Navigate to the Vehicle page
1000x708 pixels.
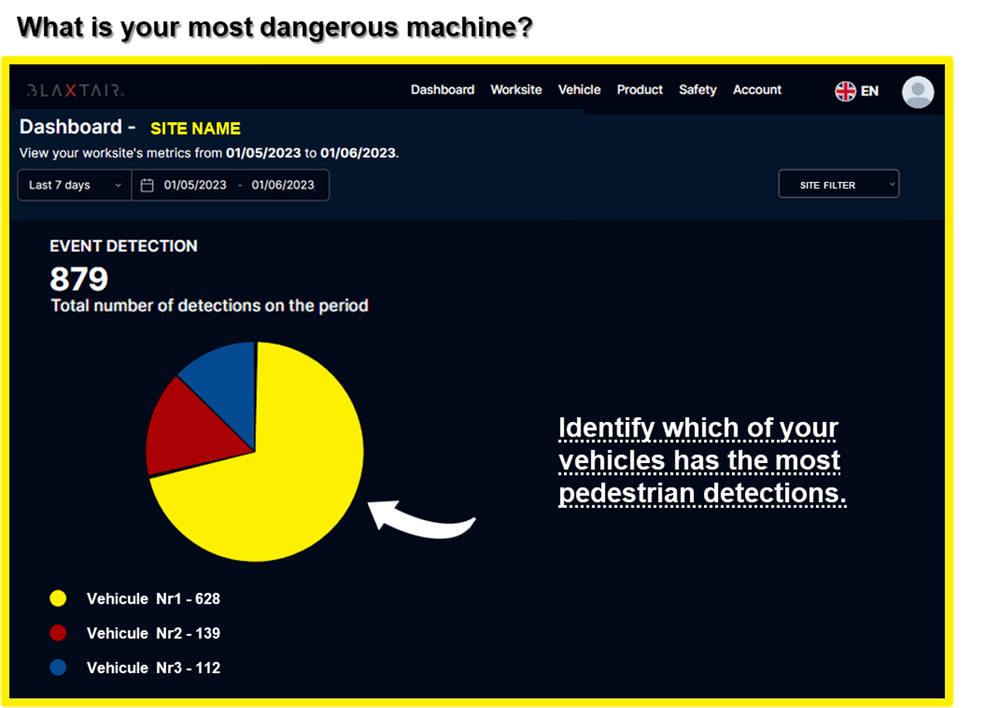(x=579, y=90)
